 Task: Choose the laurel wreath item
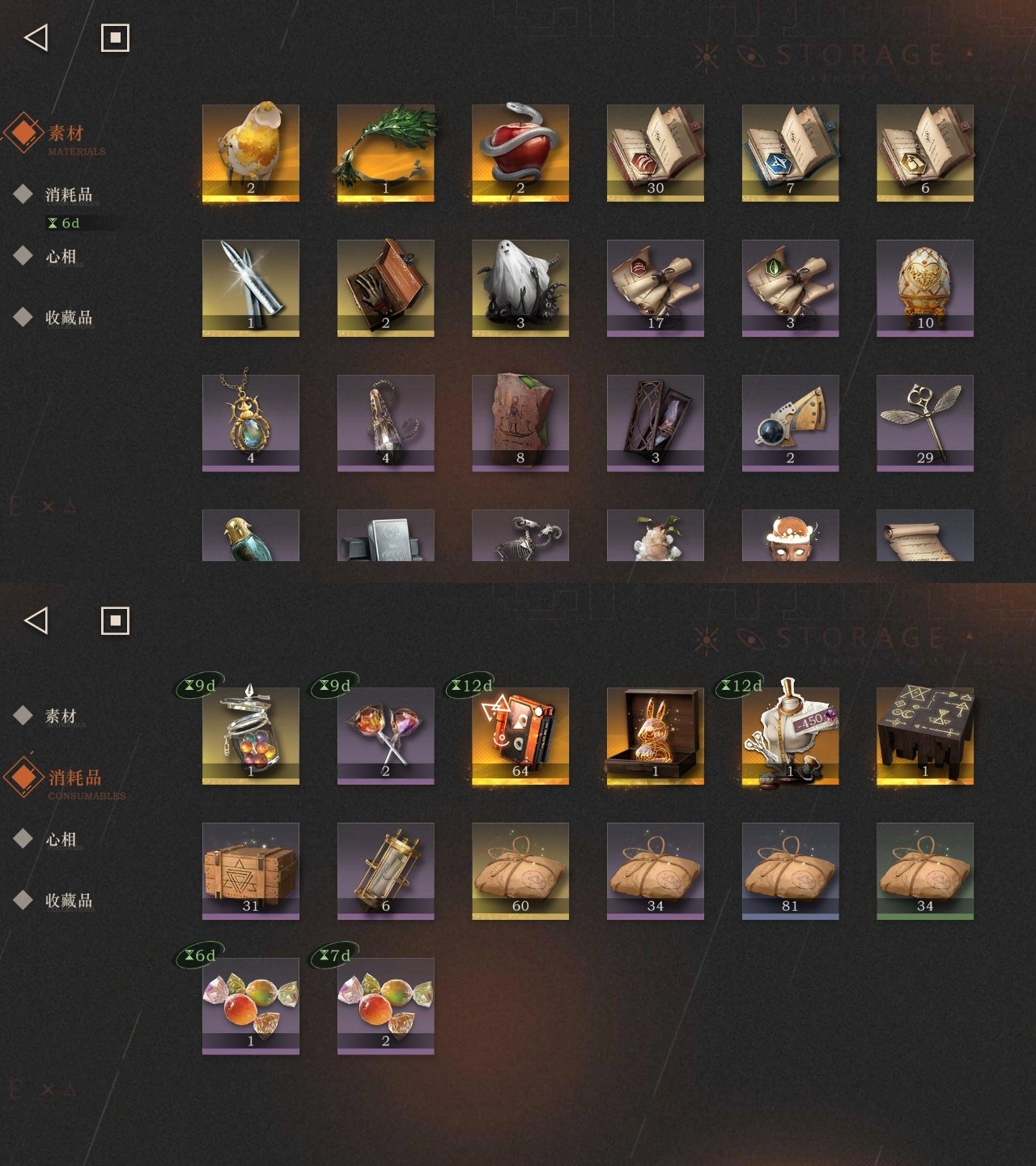(x=386, y=153)
